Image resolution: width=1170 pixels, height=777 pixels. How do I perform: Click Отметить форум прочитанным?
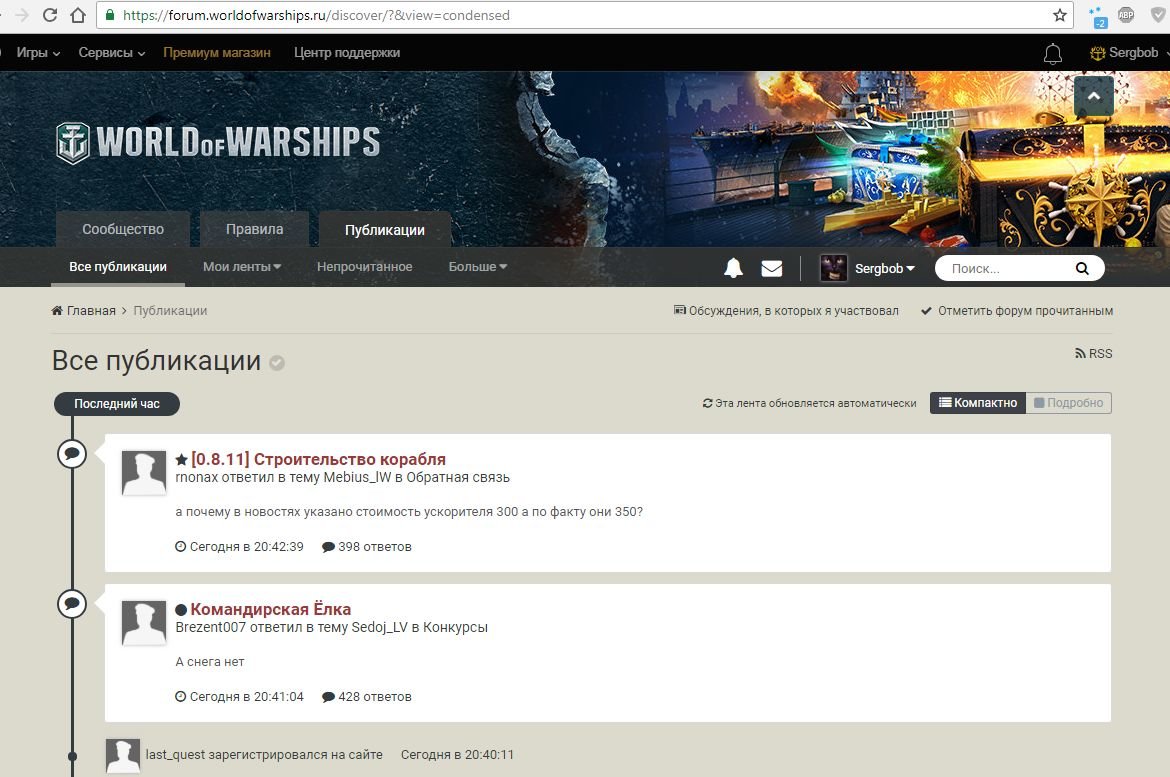tap(1017, 311)
